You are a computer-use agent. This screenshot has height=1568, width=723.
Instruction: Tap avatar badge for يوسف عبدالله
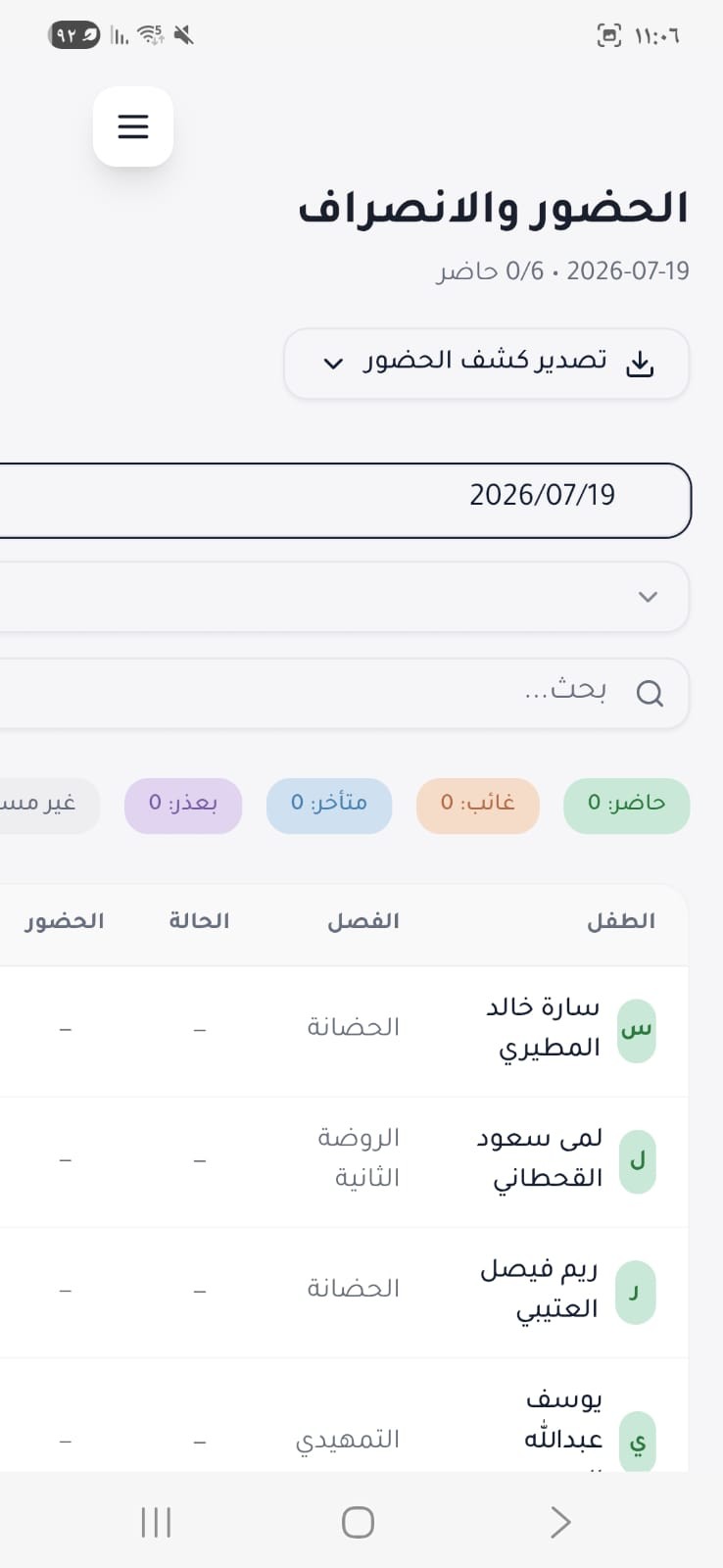(638, 1442)
